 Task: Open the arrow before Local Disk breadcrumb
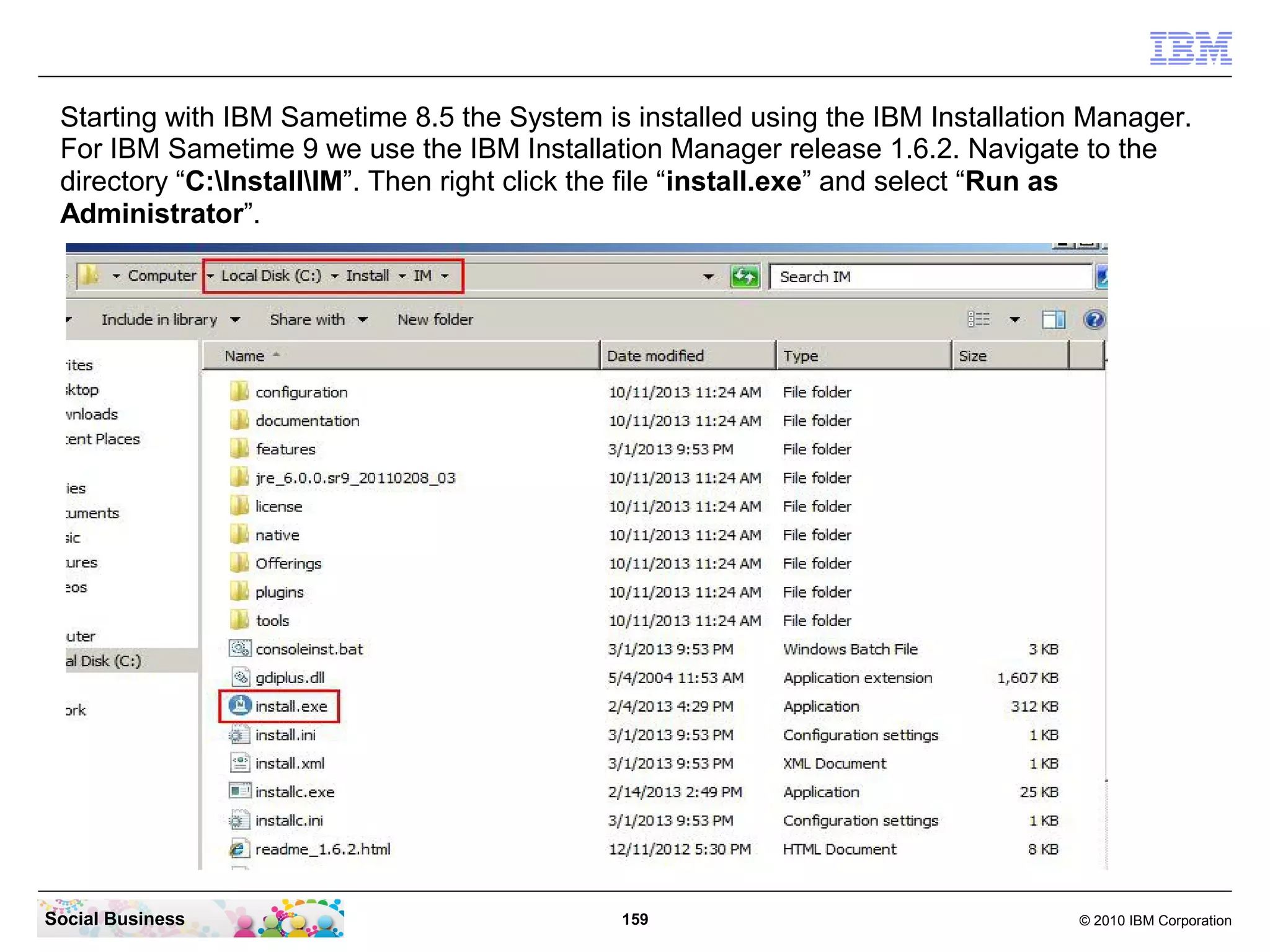[210, 276]
